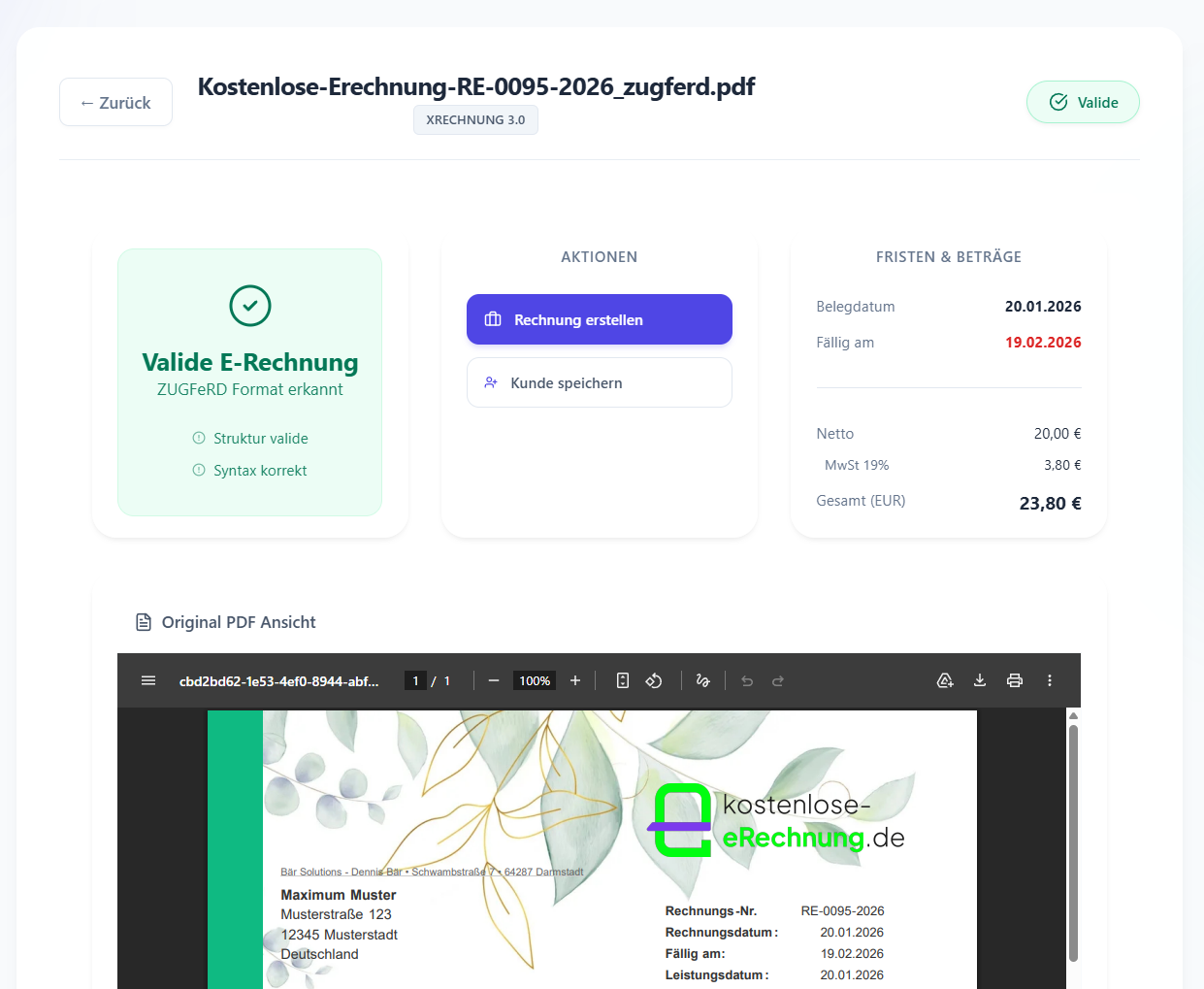Viewport: 1204px width, 989px height.
Task: Zoom out of the PDF preview
Action: pos(494,680)
